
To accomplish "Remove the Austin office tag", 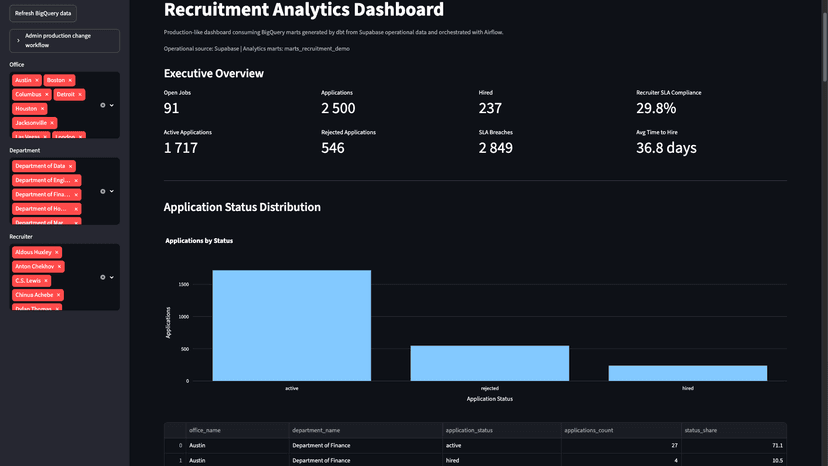I will 37,80.
